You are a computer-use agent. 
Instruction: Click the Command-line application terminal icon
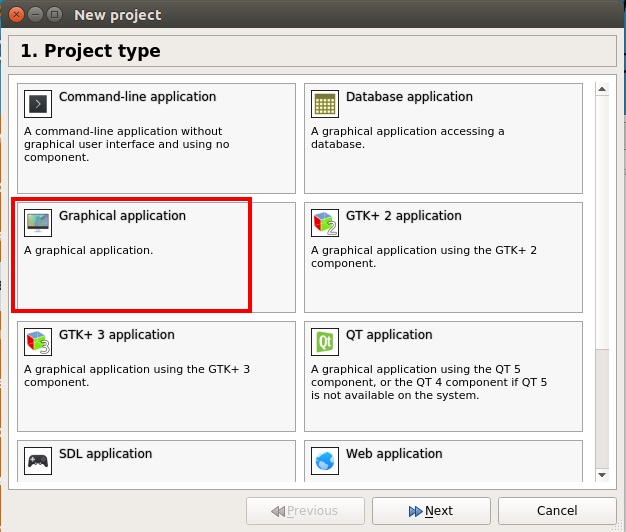(38, 104)
